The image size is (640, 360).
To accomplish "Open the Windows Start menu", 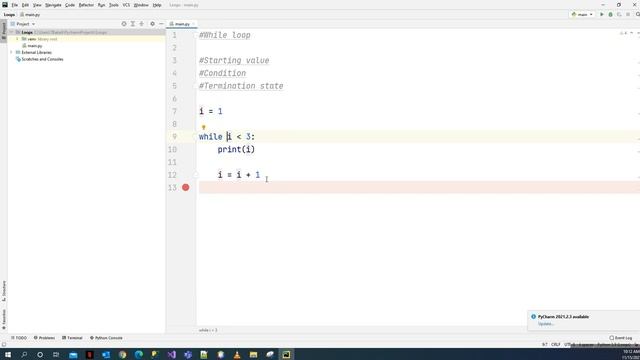I will click(8, 354).
